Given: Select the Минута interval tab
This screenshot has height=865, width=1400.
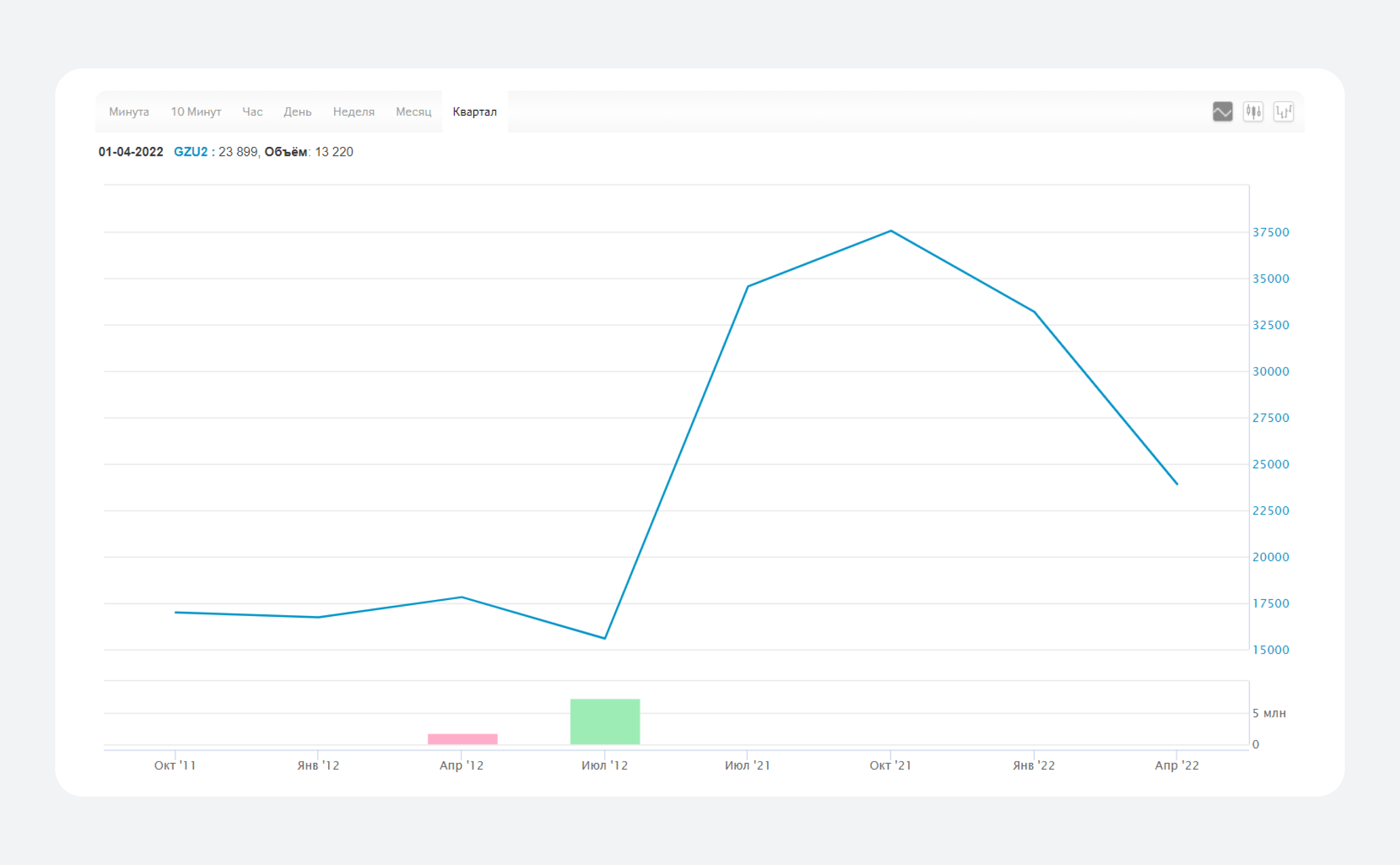Looking at the screenshot, I should 129,112.
